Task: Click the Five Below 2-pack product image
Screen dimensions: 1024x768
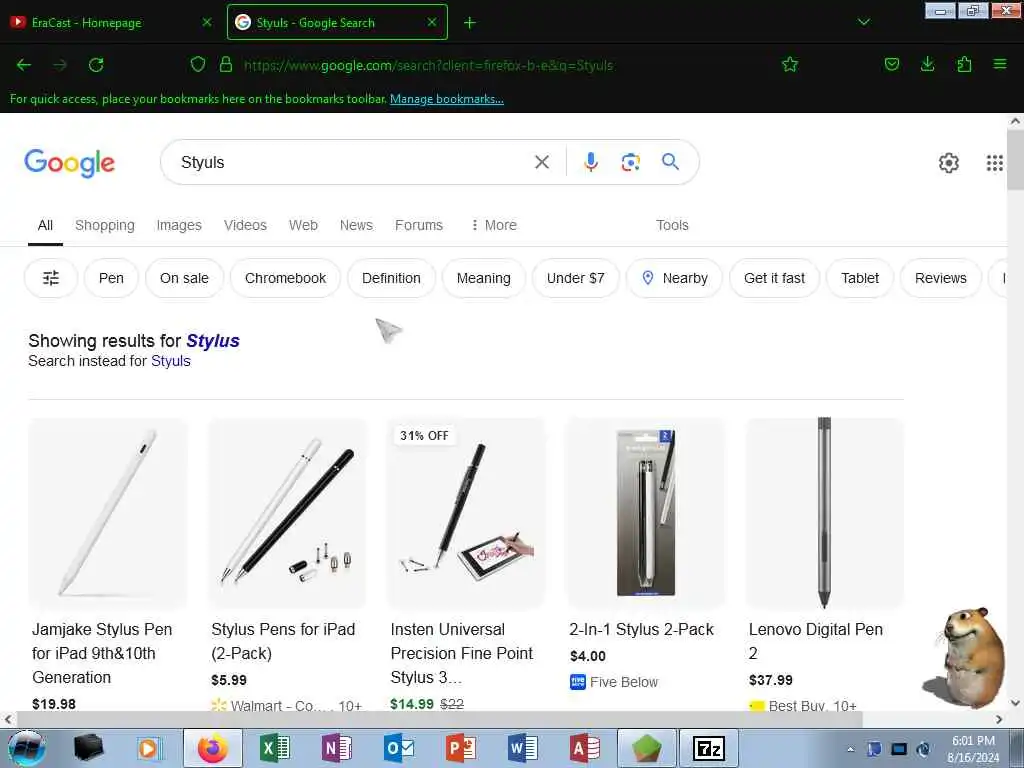Action: pyautogui.click(x=645, y=513)
